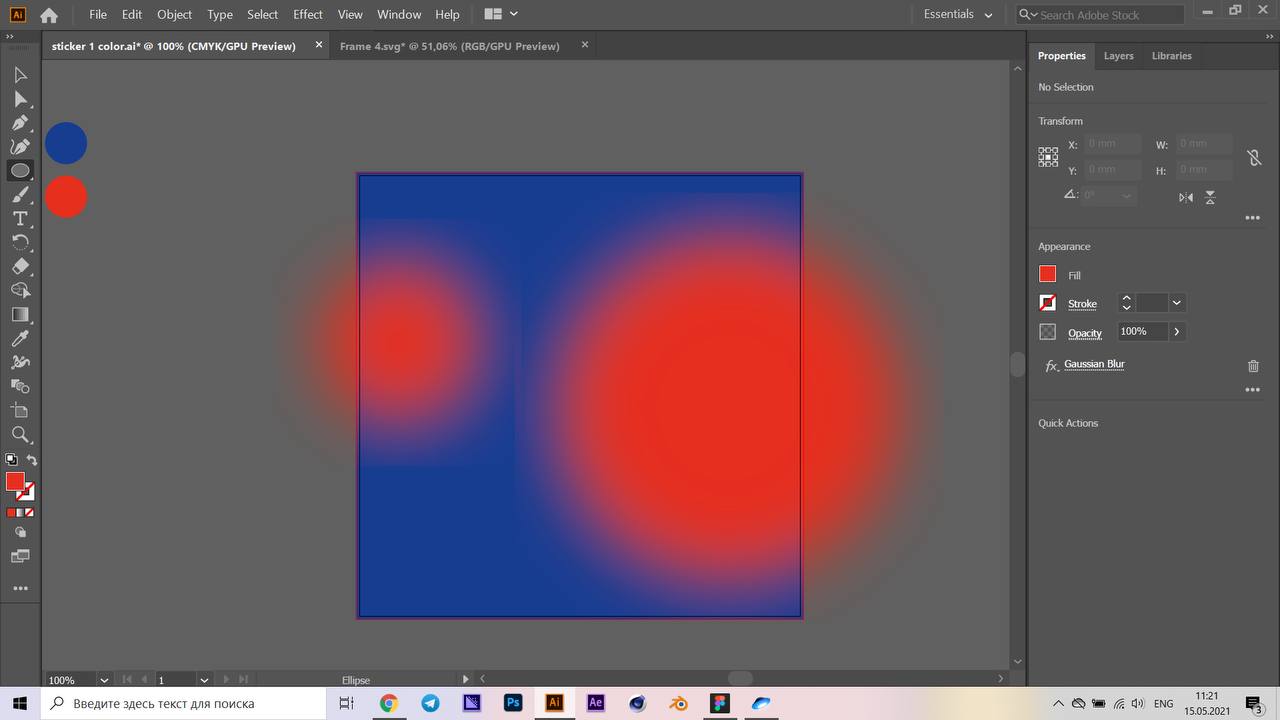Viewport: 1280px width, 720px height.
Task: Open Photoshop from the taskbar
Action: (x=513, y=703)
